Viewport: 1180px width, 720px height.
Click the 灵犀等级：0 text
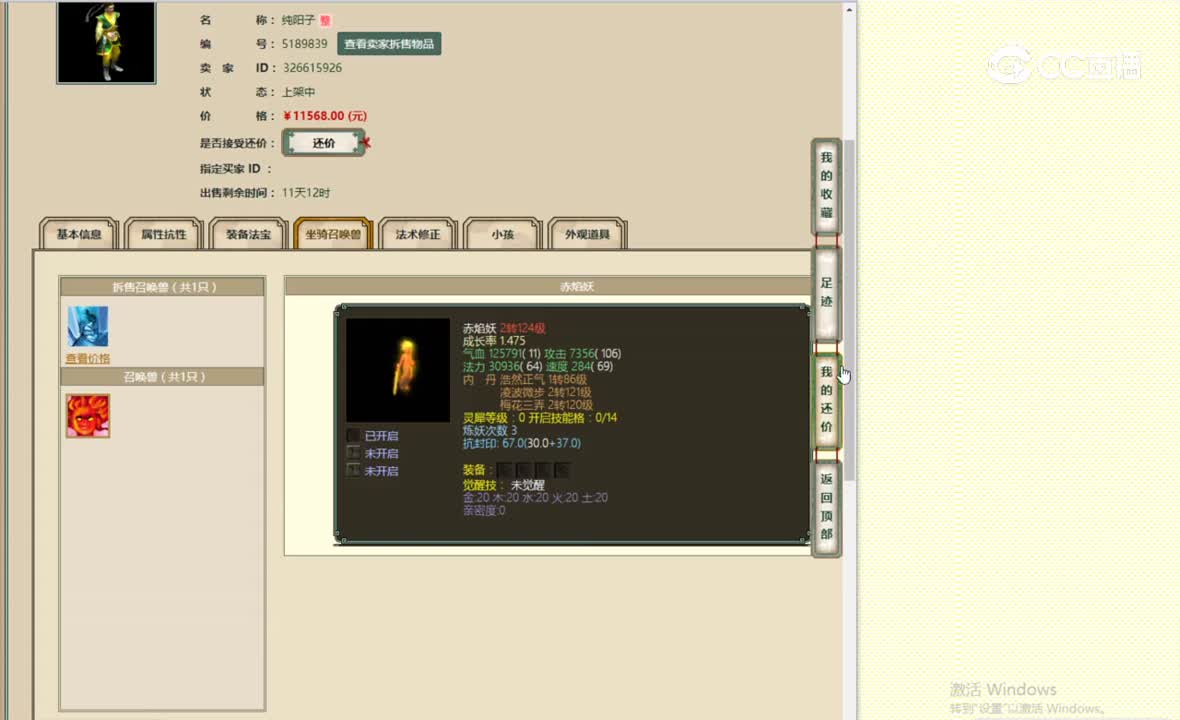pyautogui.click(x=494, y=418)
